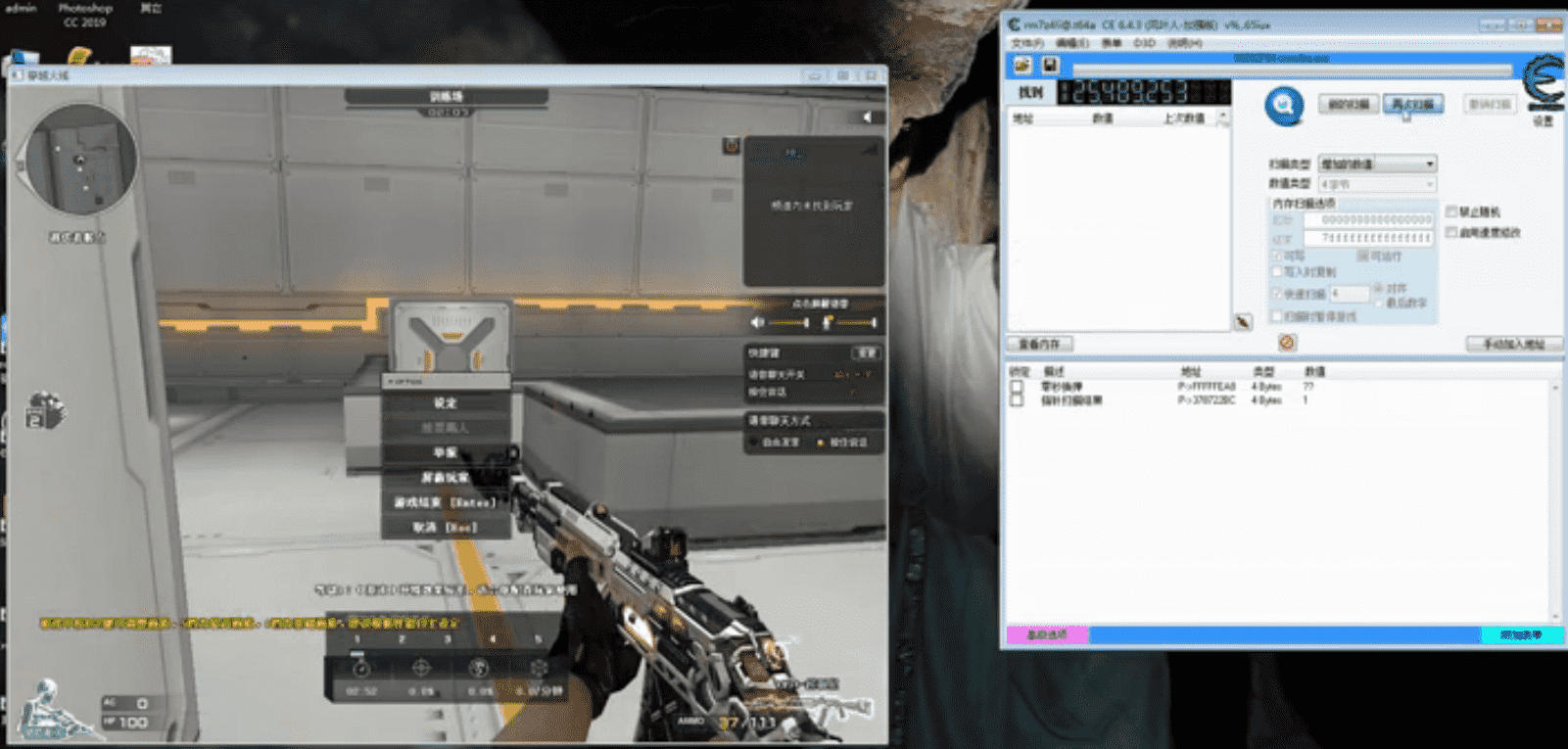
Task: Select the address table row with value 1
Action: point(1278,399)
